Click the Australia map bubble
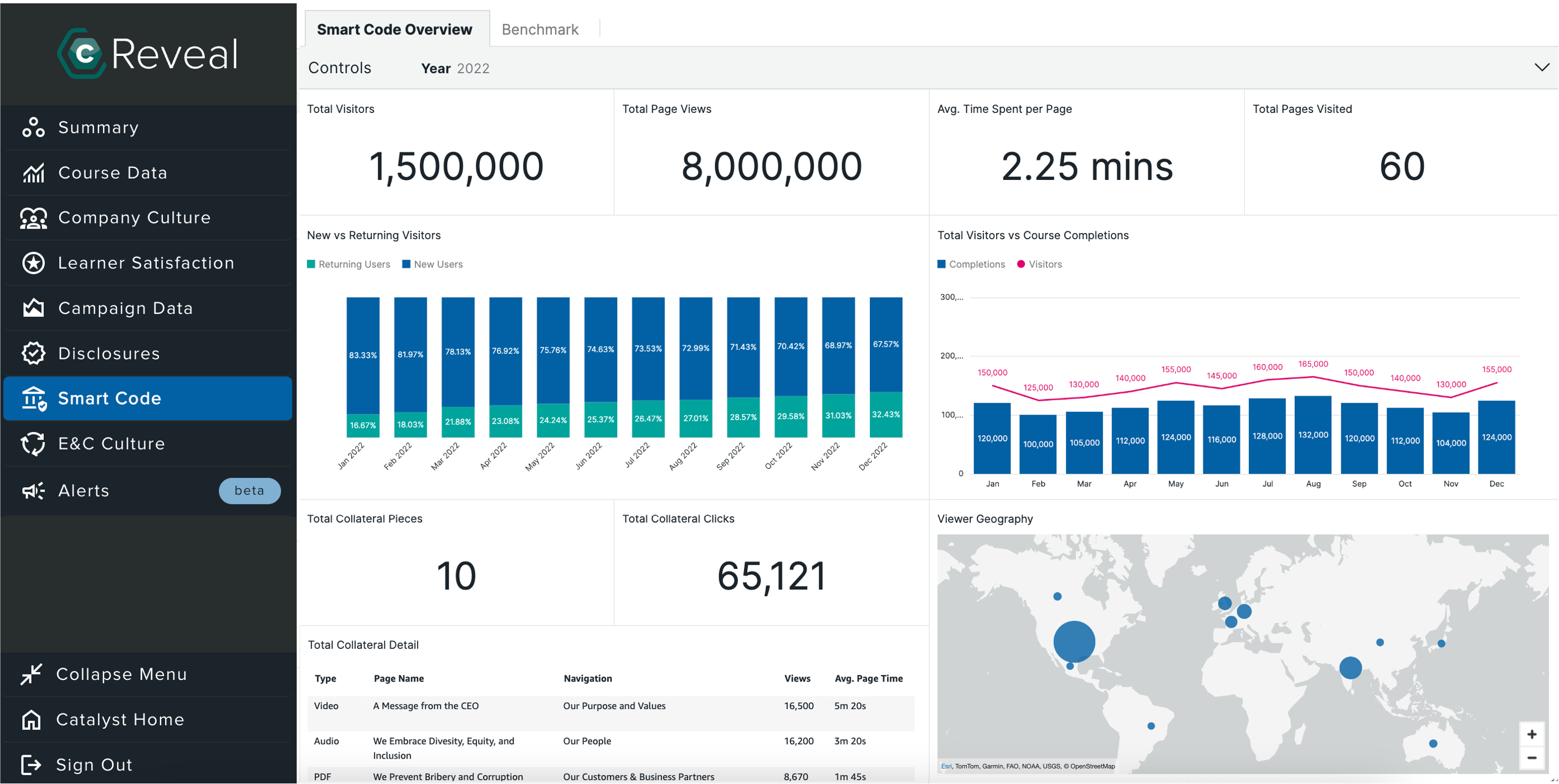Viewport: 1559px width, 784px height. (1433, 744)
